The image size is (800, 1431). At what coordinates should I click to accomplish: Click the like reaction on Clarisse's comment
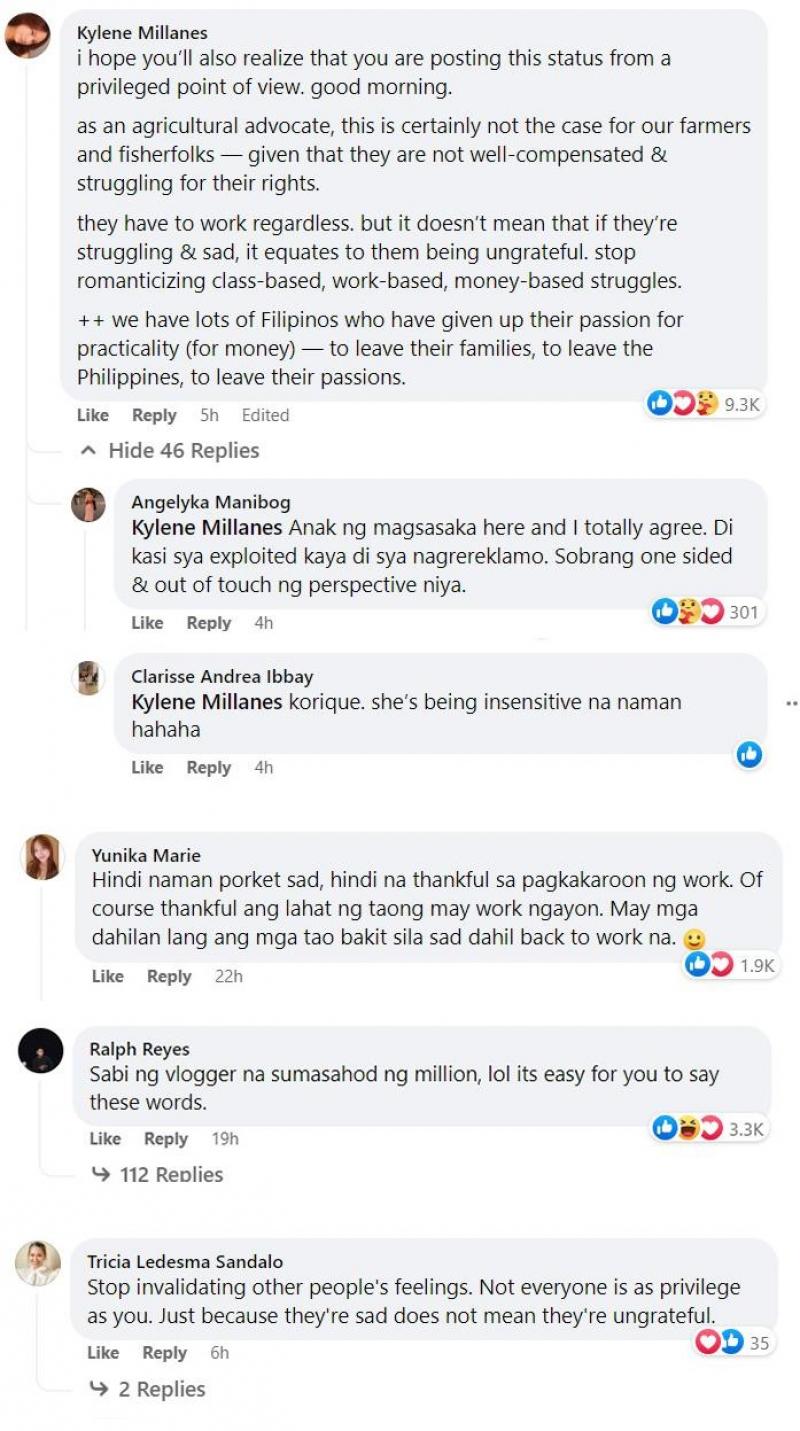click(750, 755)
